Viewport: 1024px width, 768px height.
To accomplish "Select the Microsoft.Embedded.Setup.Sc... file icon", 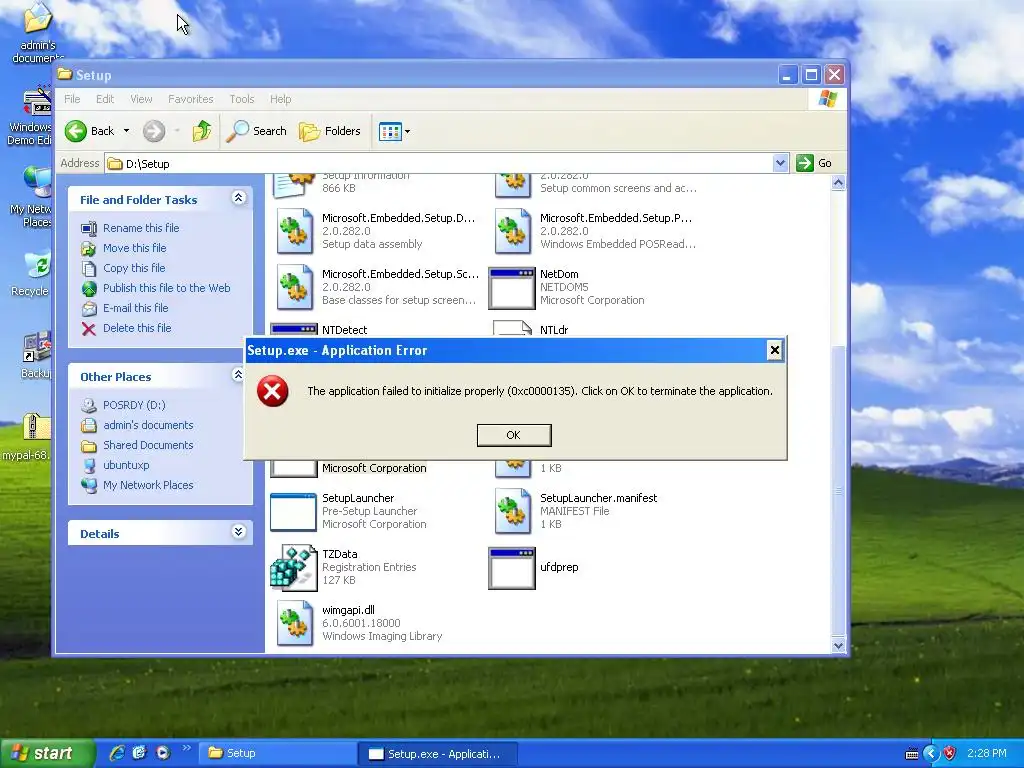I will pyautogui.click(x=294, y=287).
